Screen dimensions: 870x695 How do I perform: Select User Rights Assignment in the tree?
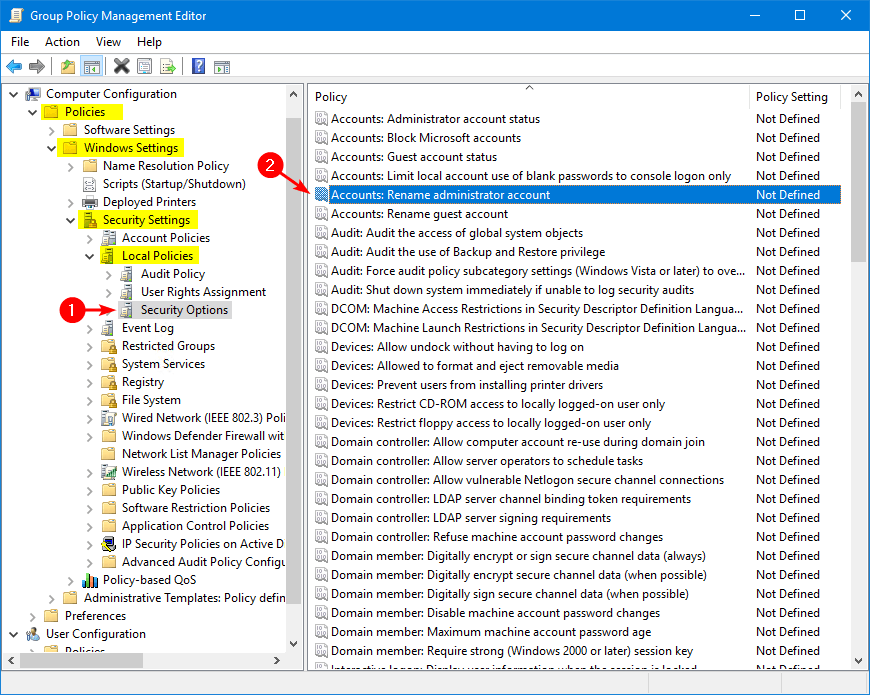203,292
